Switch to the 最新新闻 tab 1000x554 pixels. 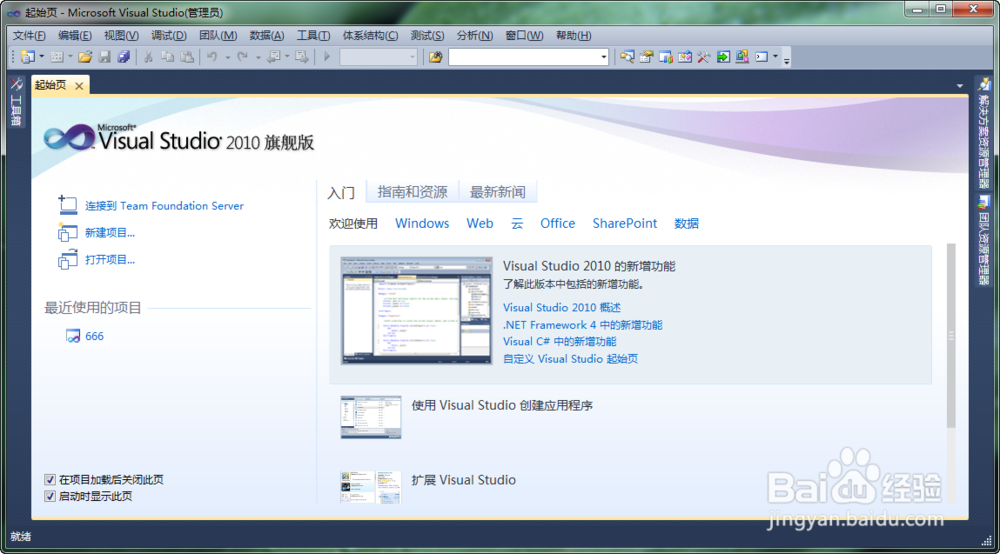(497, 192)
